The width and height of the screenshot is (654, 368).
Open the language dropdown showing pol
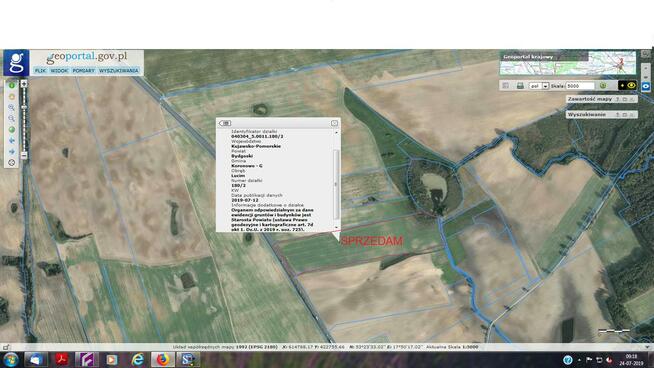(539, 86)
